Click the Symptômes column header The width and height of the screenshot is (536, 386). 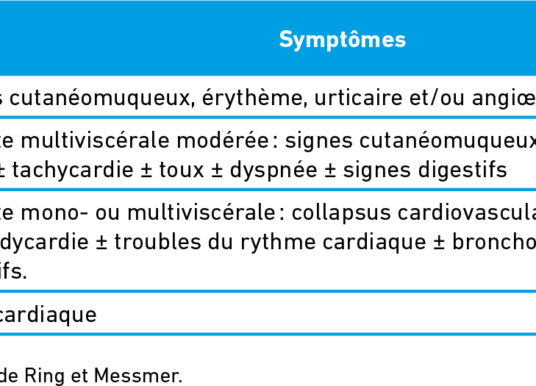342,40
